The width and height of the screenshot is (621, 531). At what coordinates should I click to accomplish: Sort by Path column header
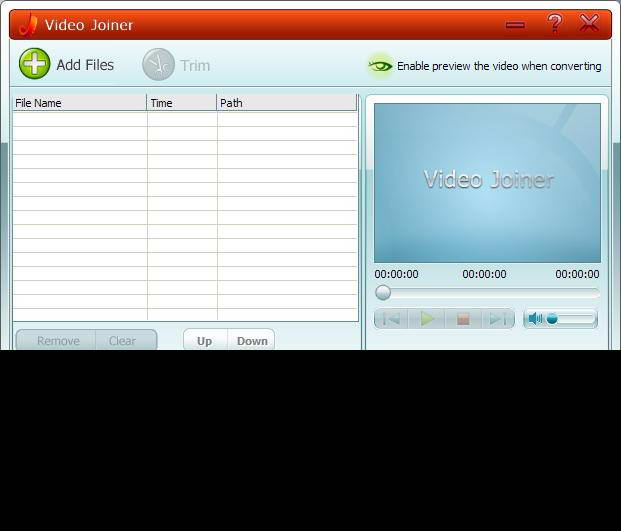click(287, 103)
